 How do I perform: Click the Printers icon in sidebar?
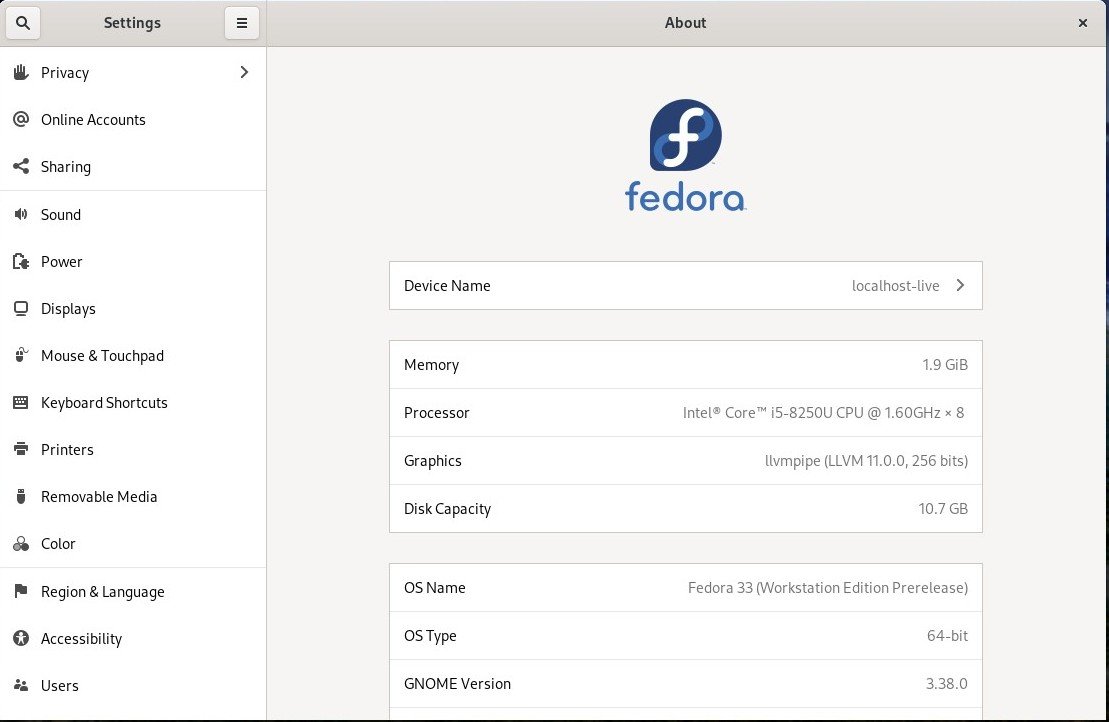pos(21,449)
